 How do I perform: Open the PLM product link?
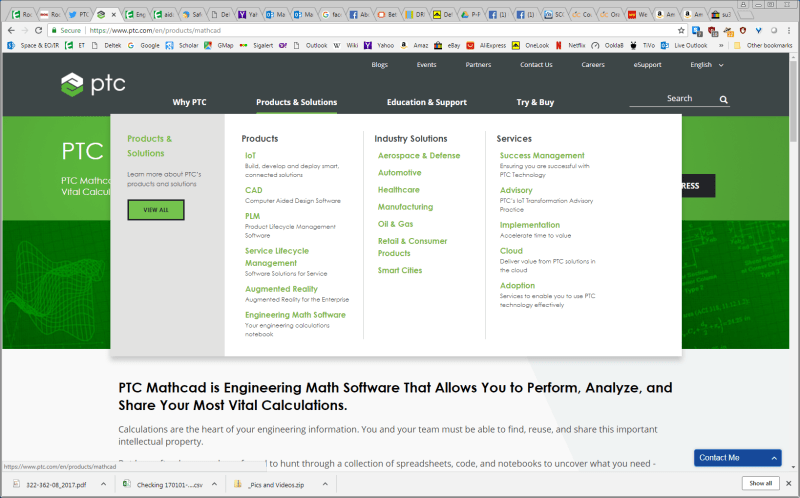(253, 216)
